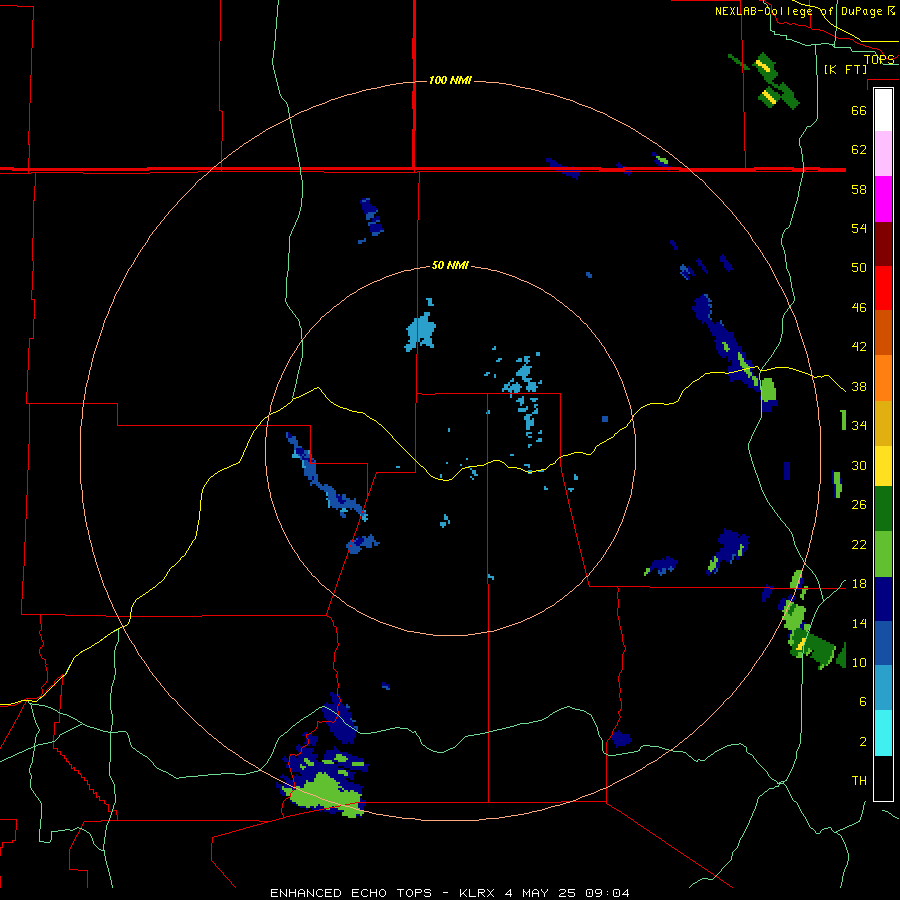Pick the gold legend color band
The width and height of the screenshot is (900, 900).
tap(883, 422)
